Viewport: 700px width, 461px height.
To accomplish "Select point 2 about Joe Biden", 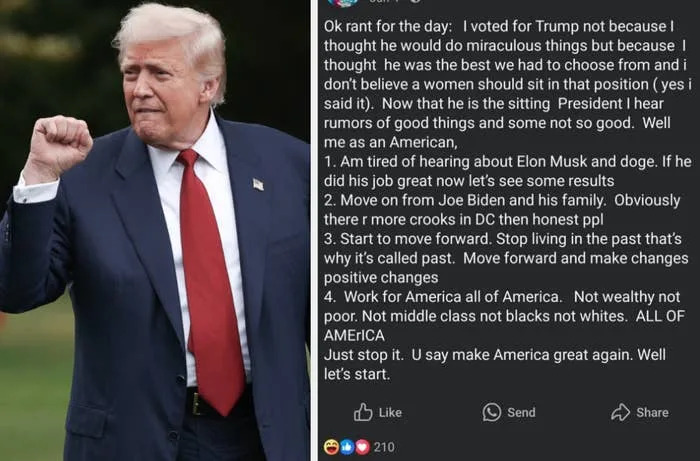I will 502,210.
